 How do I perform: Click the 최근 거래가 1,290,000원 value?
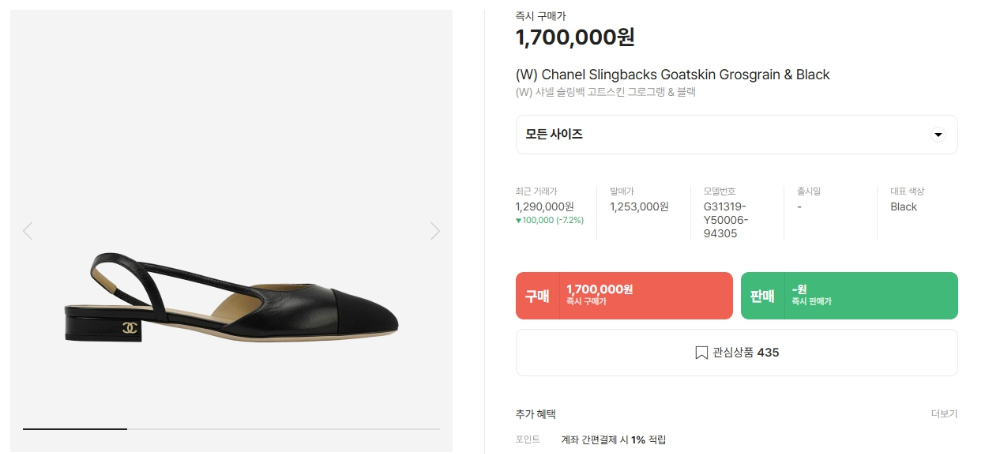click(x=545, y=207)
